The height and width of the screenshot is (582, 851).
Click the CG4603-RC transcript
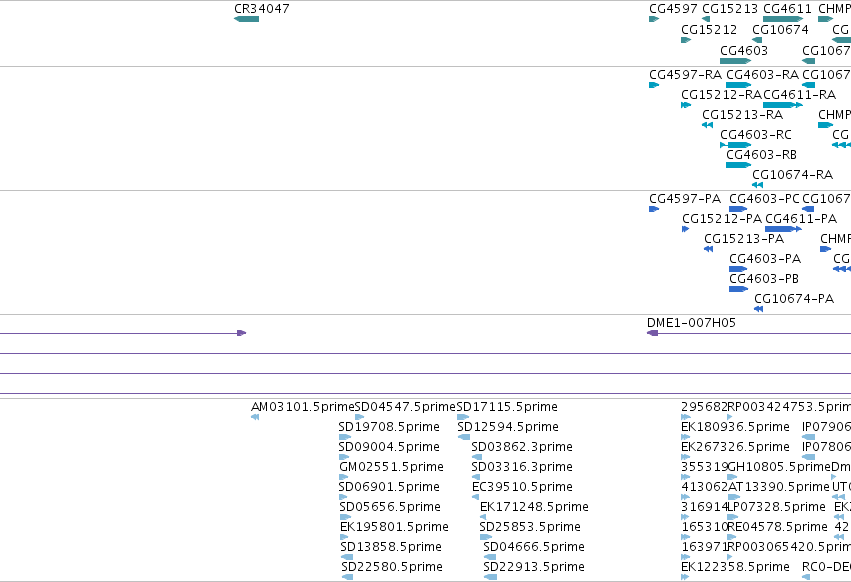(735, 145)
